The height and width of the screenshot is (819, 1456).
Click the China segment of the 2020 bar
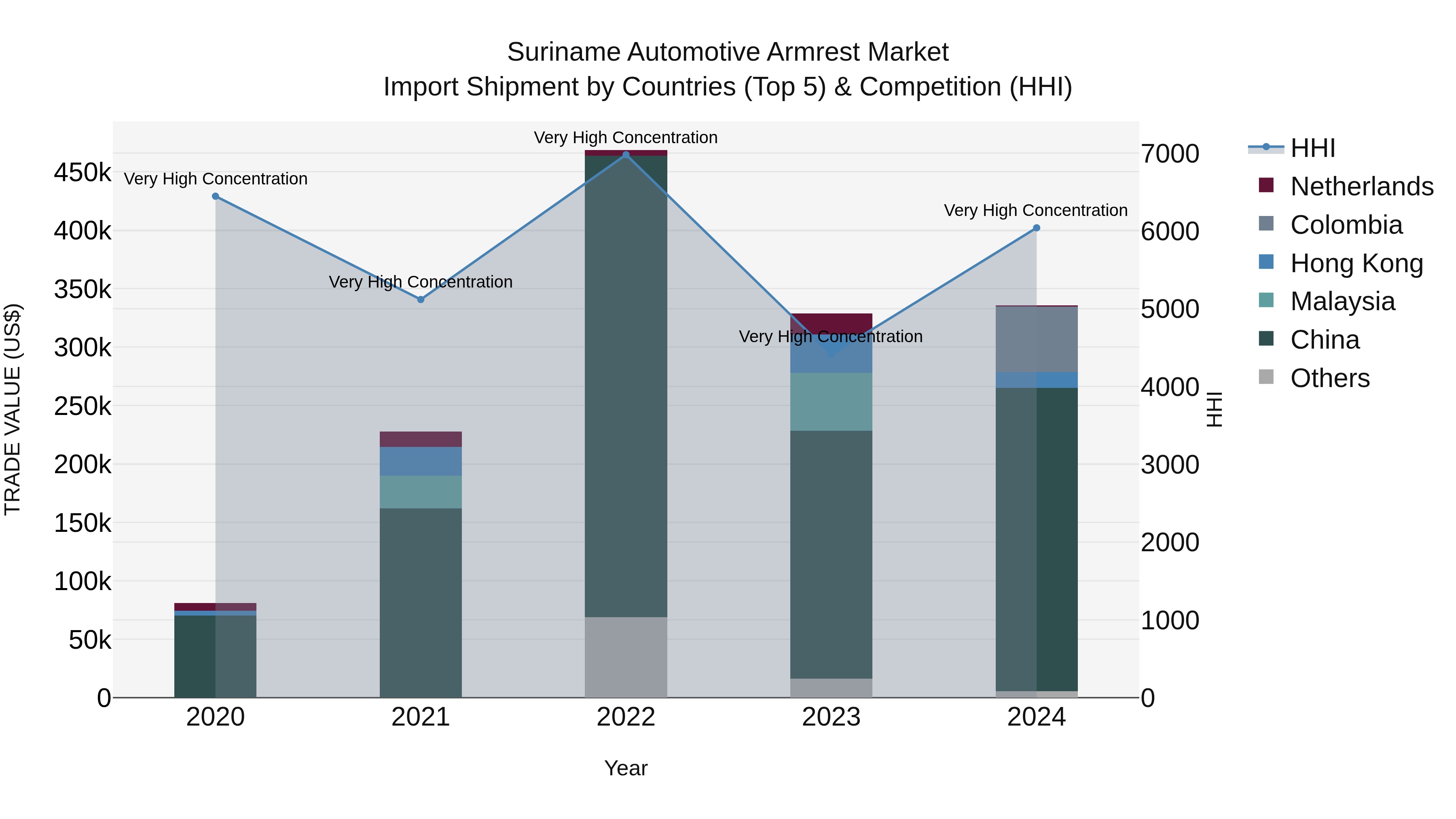215,656
